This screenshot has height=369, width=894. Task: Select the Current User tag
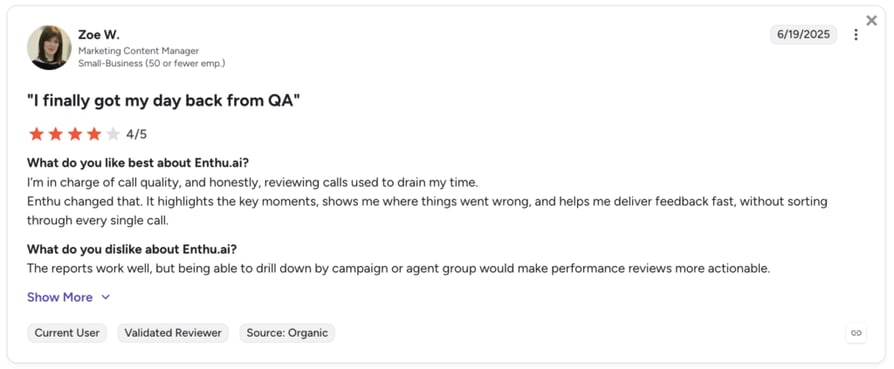(x=67, y=333)
